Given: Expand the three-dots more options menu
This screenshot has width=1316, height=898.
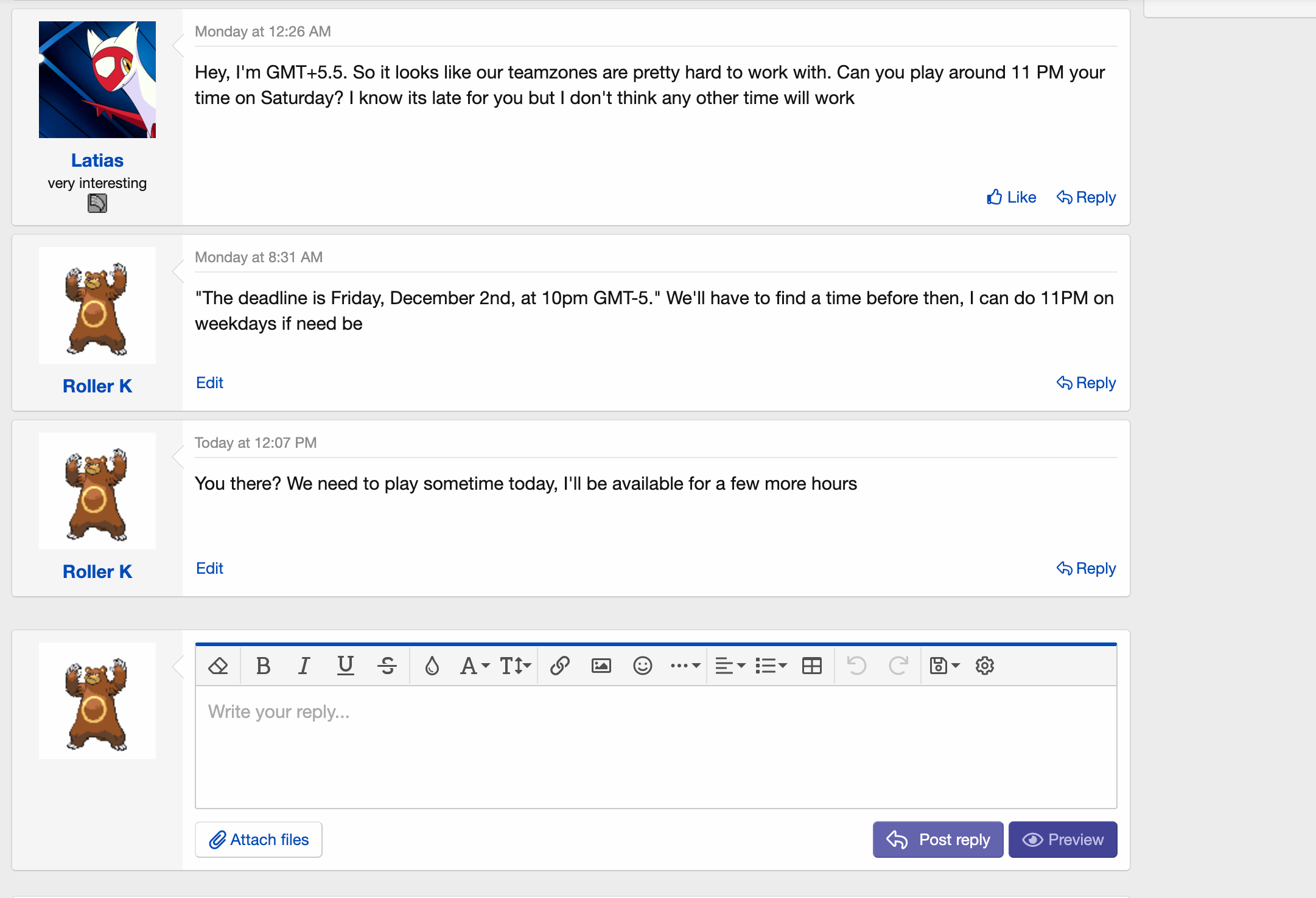Looking at the screenshot, I should [685, 666].
